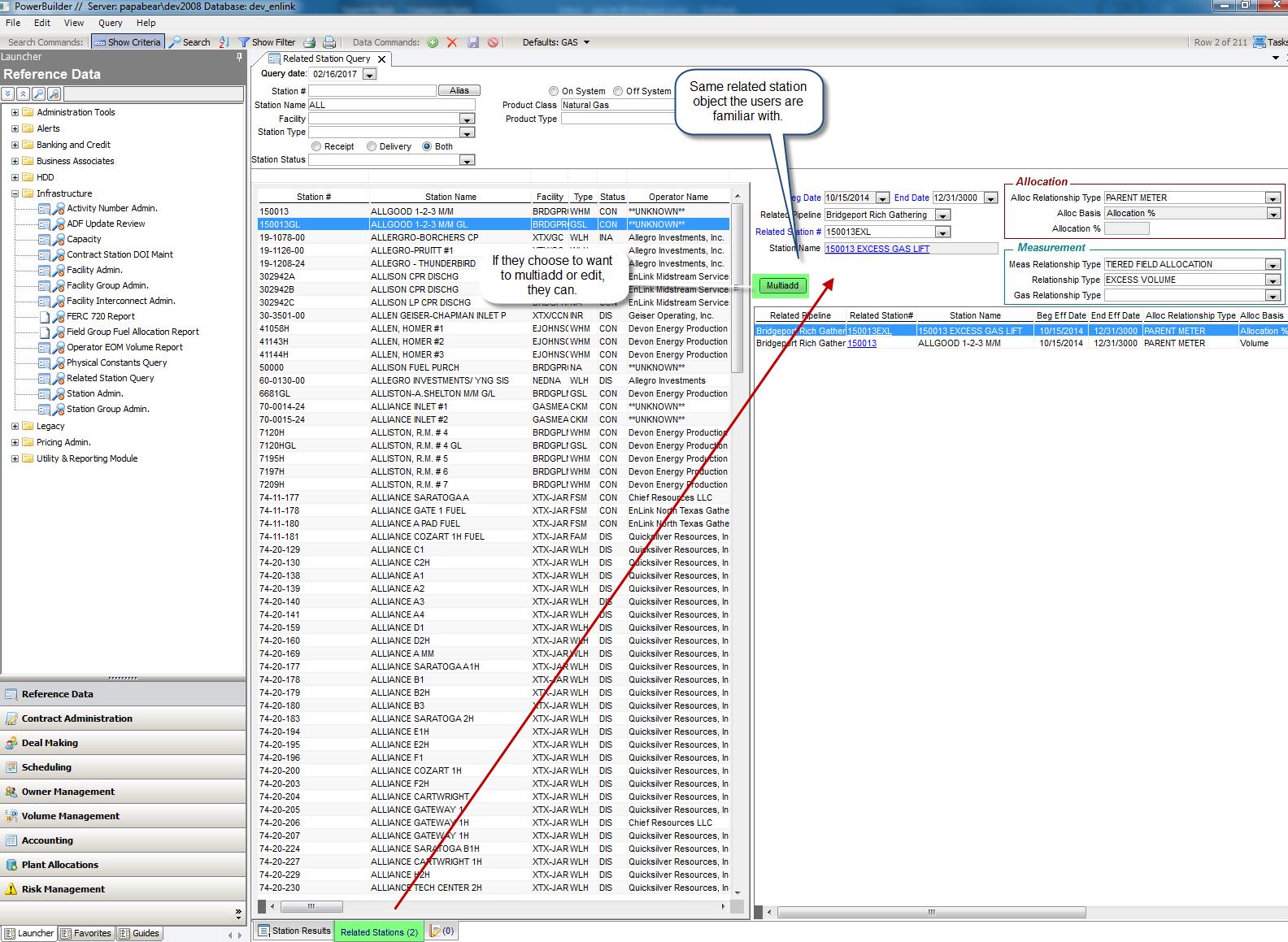The height and width of the screenshot is (942, 1288).
Task: Select the On System radio button
Action: coord(554,91)
